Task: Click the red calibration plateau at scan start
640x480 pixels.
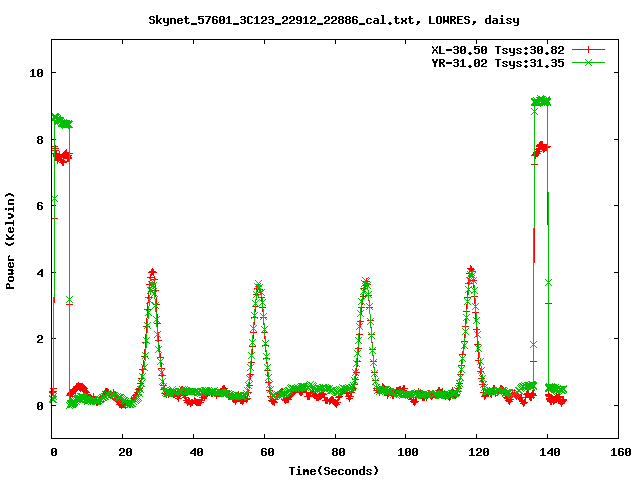Action: (x=62, y=156)
